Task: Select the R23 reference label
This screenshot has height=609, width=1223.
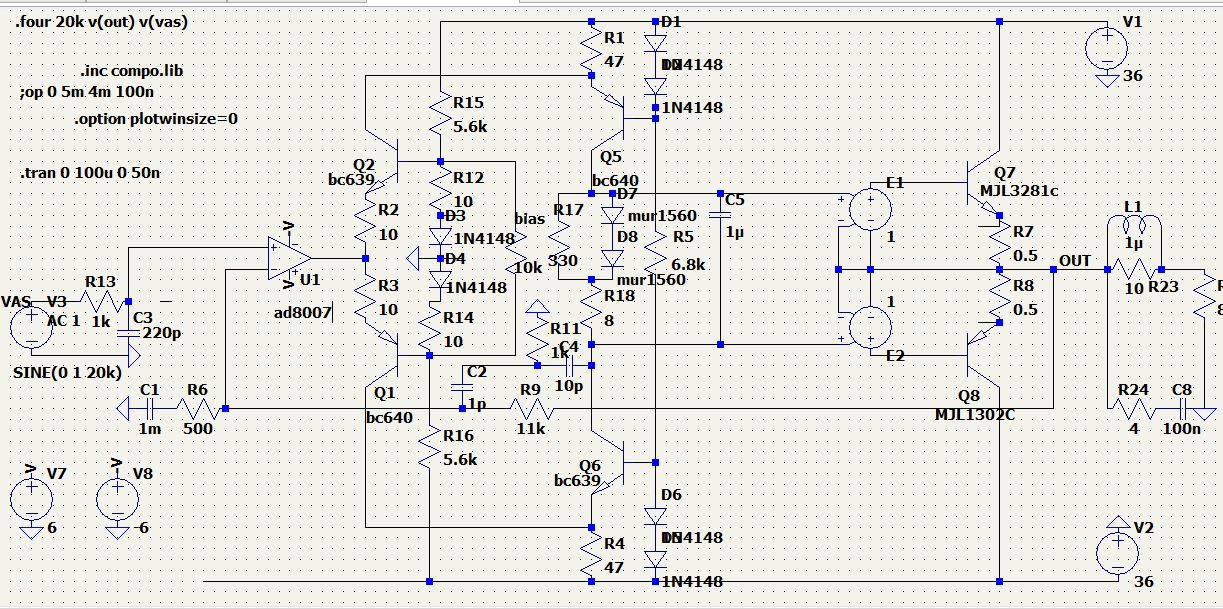Action: coord(1163,288)
